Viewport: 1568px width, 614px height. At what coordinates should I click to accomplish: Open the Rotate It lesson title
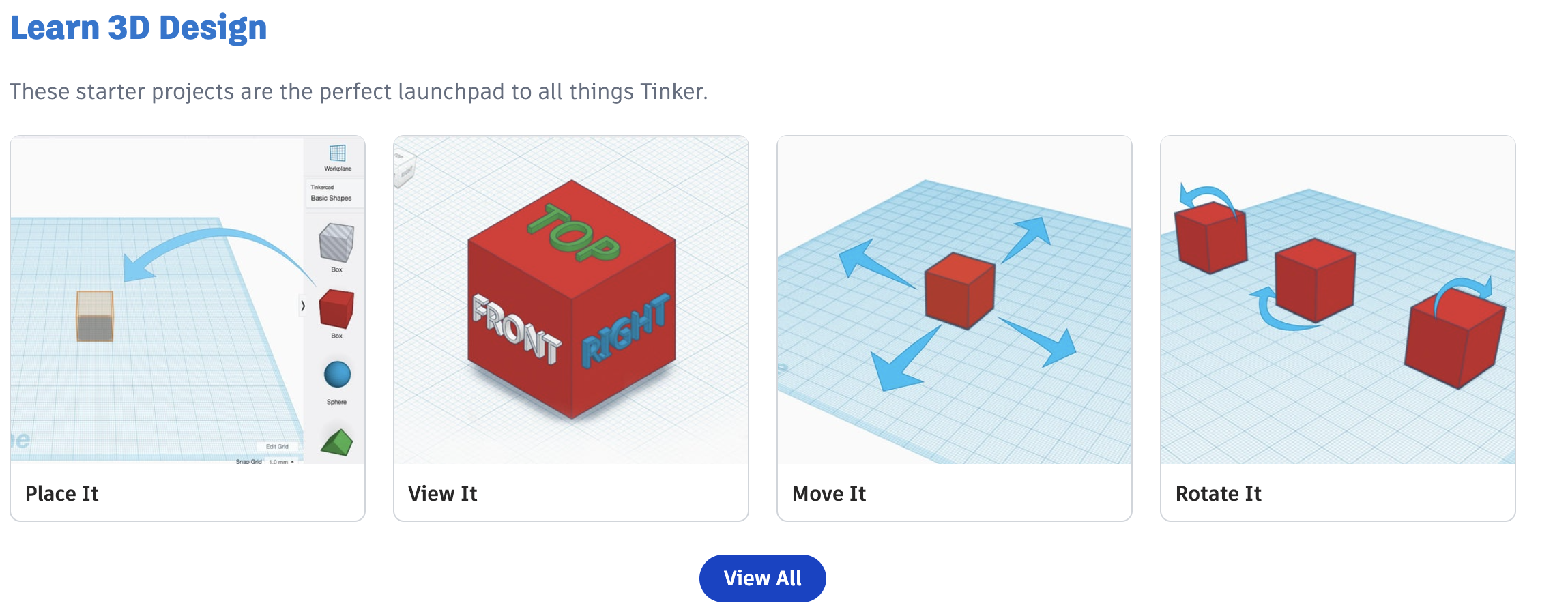click(1219, 494)
